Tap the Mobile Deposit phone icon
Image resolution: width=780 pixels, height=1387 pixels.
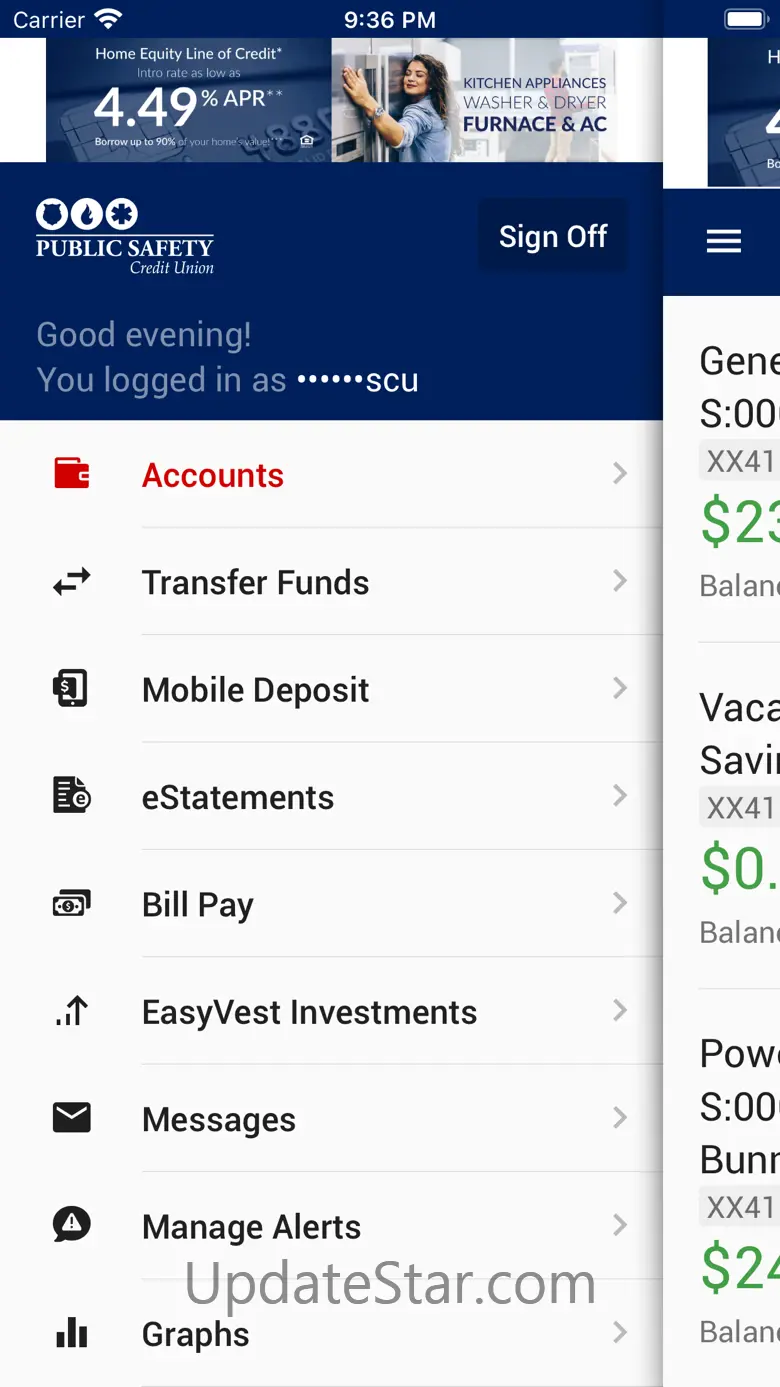point(72,689)
